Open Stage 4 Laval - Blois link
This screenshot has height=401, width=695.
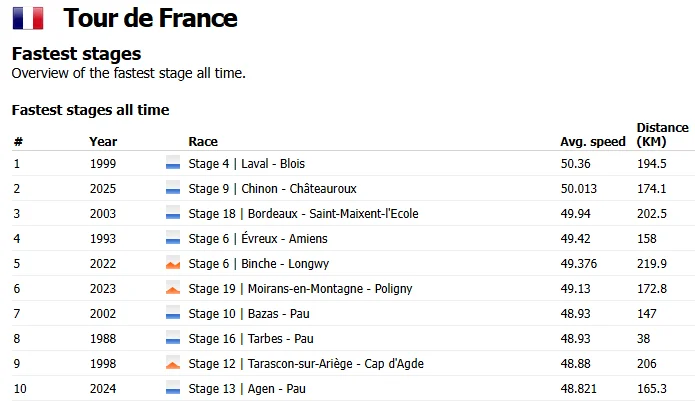pos(246,164)
